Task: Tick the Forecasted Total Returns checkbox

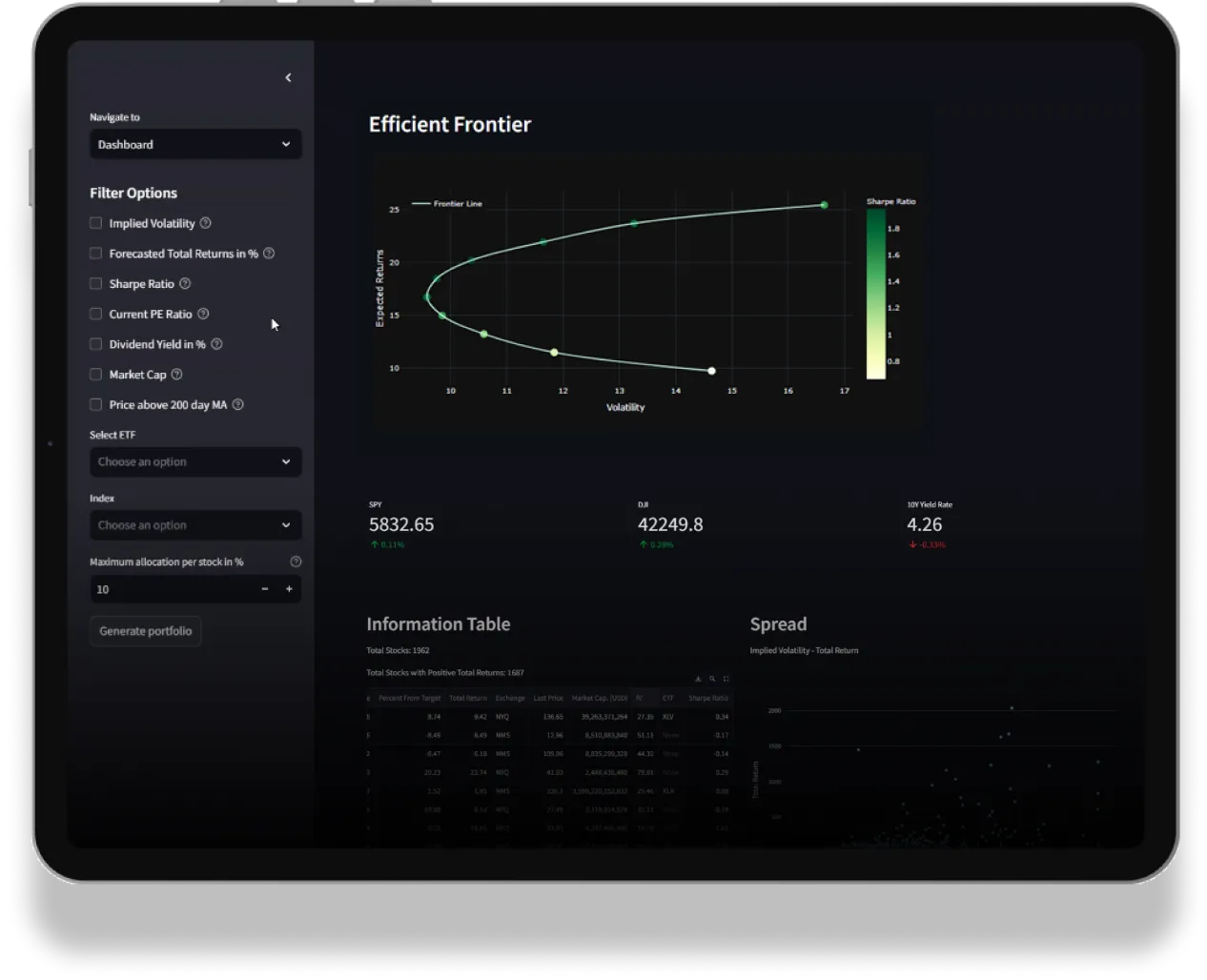Action: pyautogui.click(x=95, y=254)
